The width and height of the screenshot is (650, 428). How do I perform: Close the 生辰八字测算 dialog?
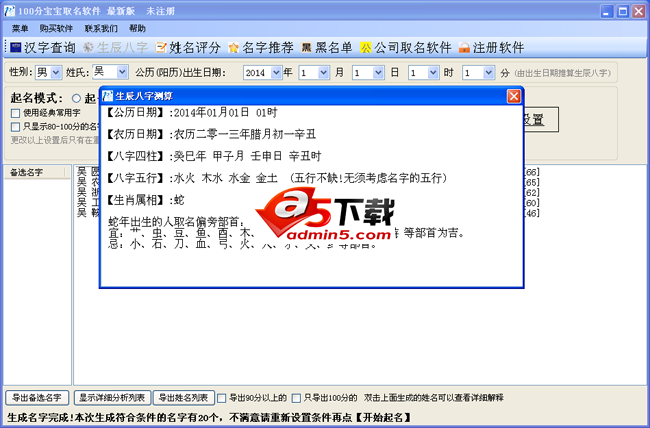click(514, 96)
